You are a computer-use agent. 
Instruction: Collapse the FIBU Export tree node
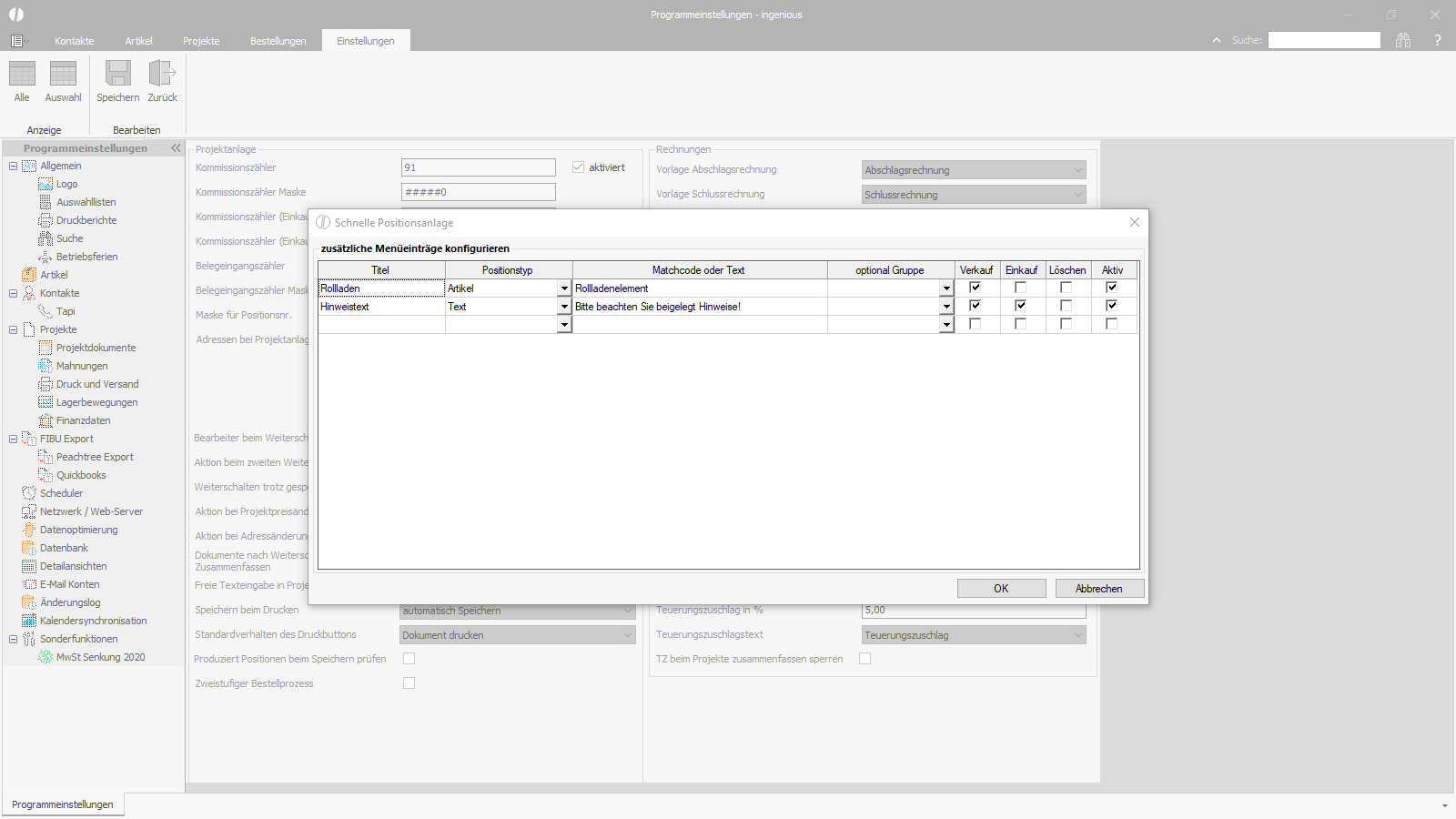coord(13,439)
